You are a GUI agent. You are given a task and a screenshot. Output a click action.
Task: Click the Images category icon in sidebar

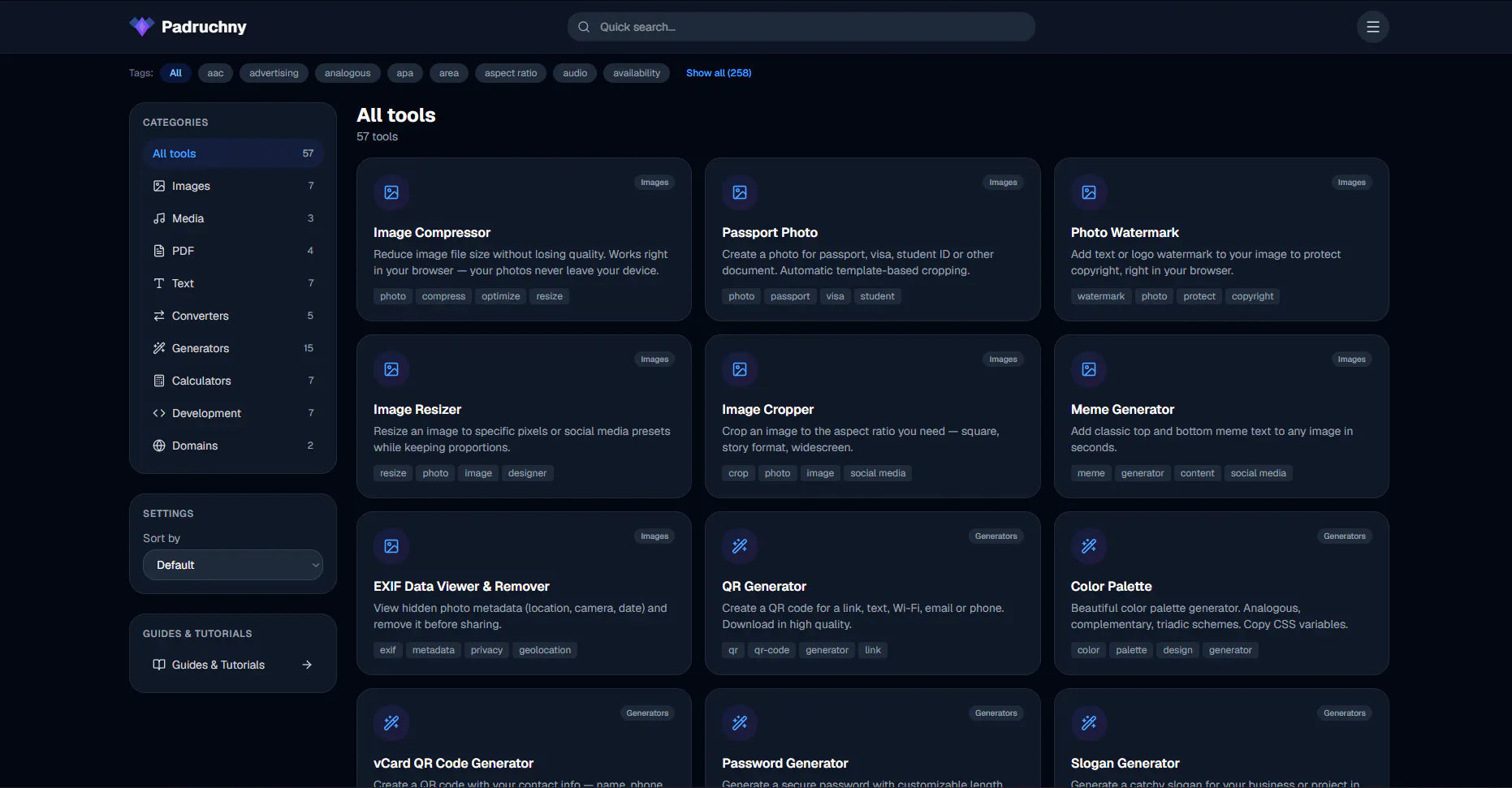(x=159, y=186)
